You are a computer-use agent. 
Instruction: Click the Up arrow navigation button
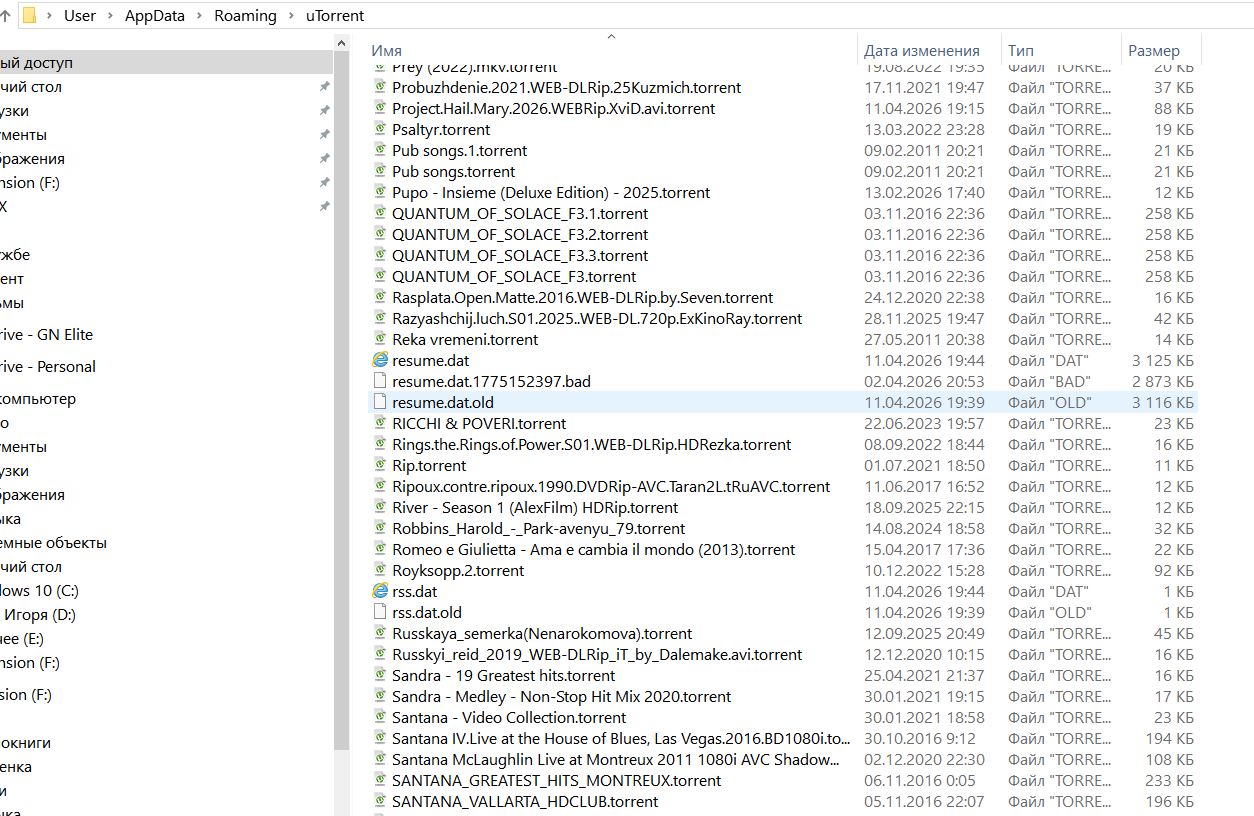pos(6,15)
